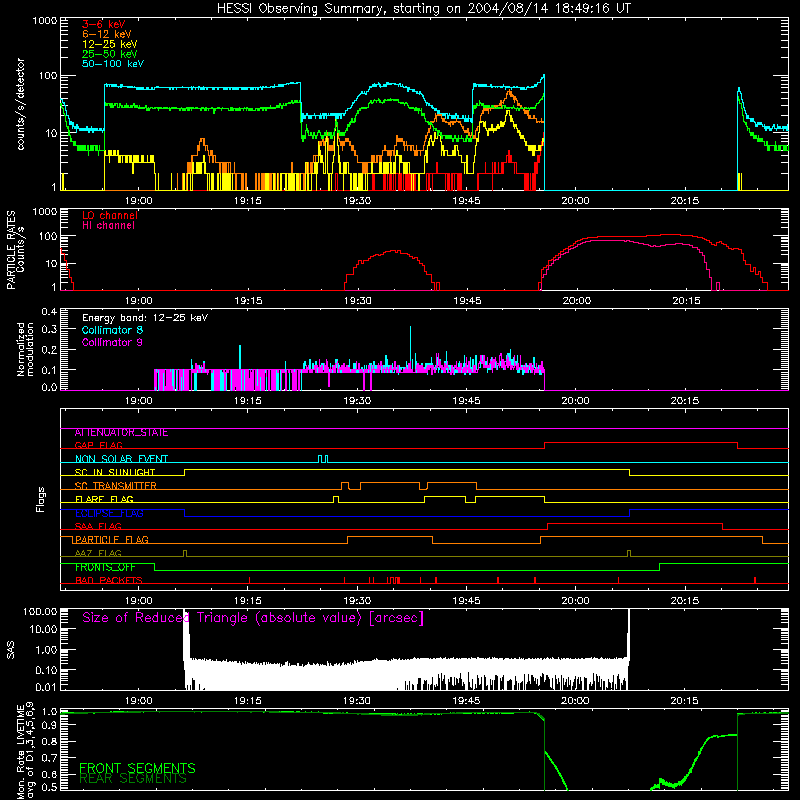Screen dimensions: 800x800
Task: Click the counts/s/detector axis label
Action: coord(20,104)
